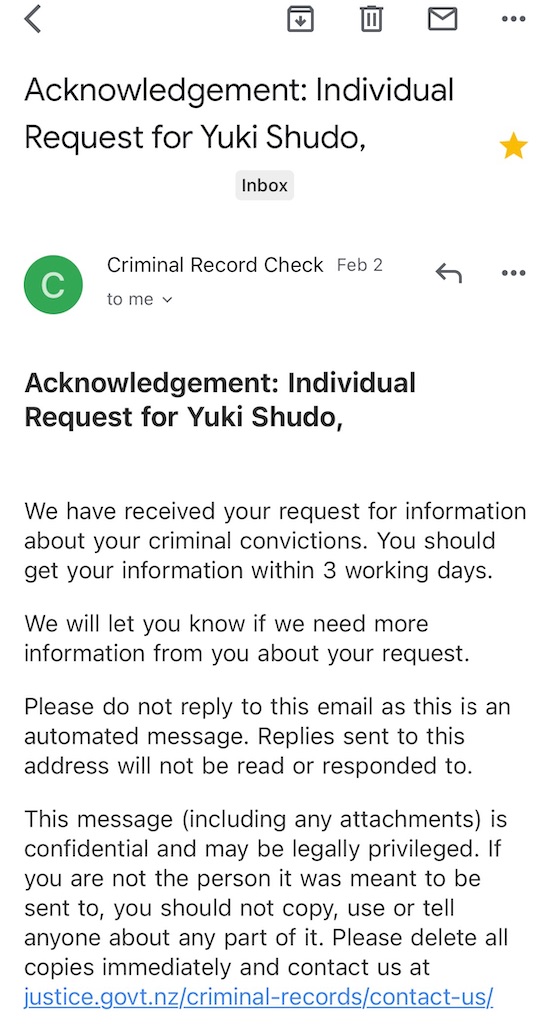This screenshot has height=1024, width=556.
Task: Tap the 'We have received your request' paragraph
Action: click(x=275, y=541)
